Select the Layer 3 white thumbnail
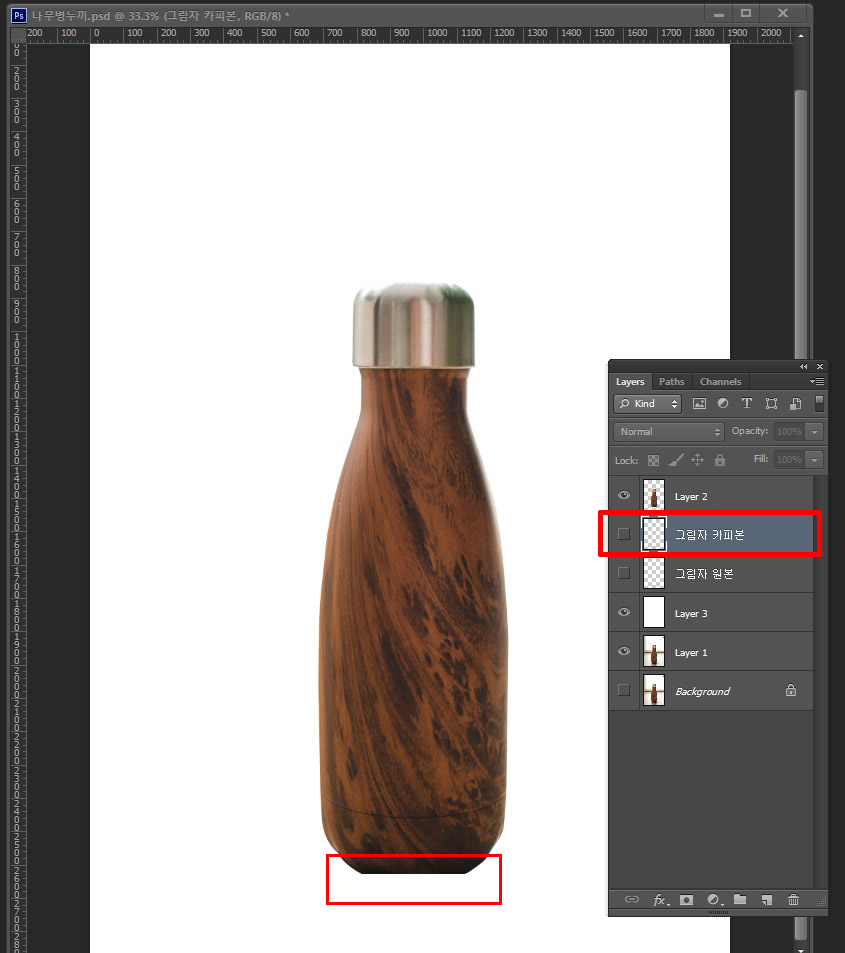 pyautogui.click(x=654, y=612)
